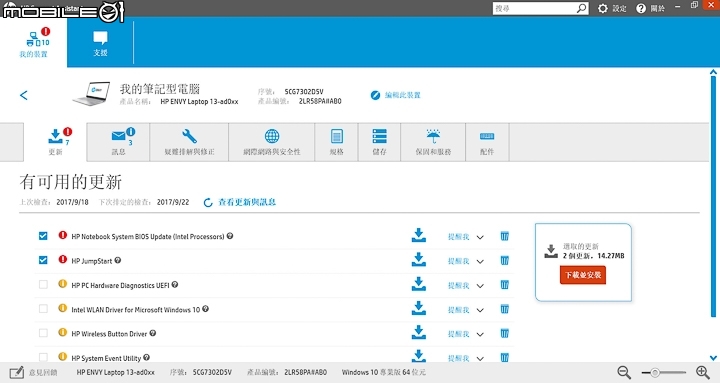This screenshot has width=720, height=383.
Task: Go back with the left arrow
Action: [24, 95]
